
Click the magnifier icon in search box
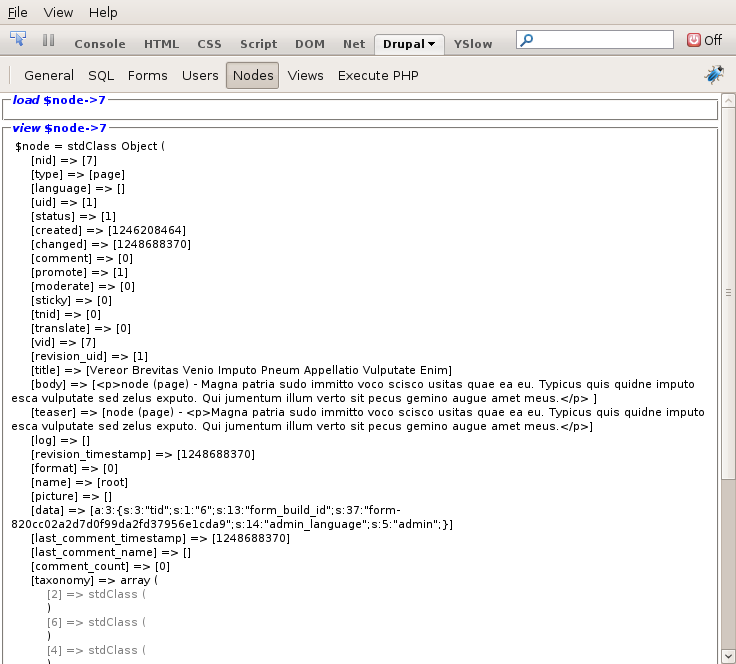[x=527, y=40]
